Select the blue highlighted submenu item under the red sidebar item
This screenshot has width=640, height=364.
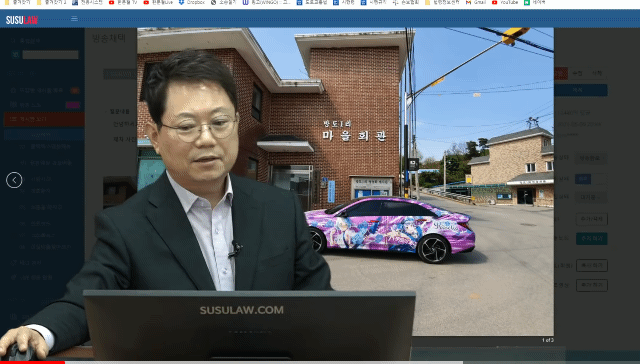click(x=44, y=134)
